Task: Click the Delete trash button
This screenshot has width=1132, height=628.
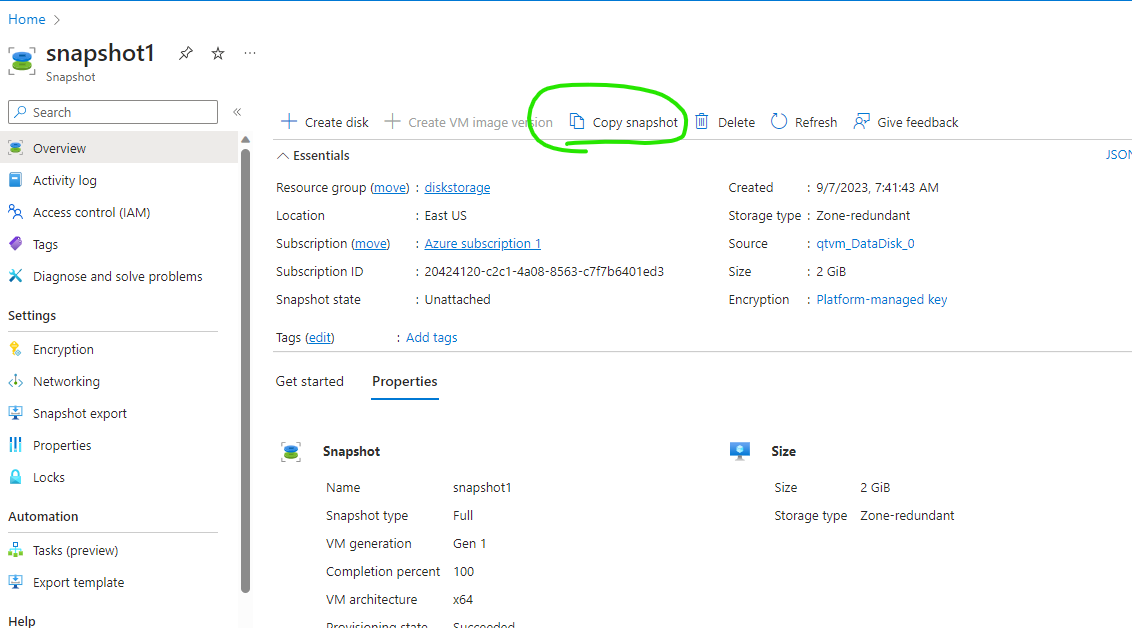Action: pyautogui.click(x=725, y=122)
